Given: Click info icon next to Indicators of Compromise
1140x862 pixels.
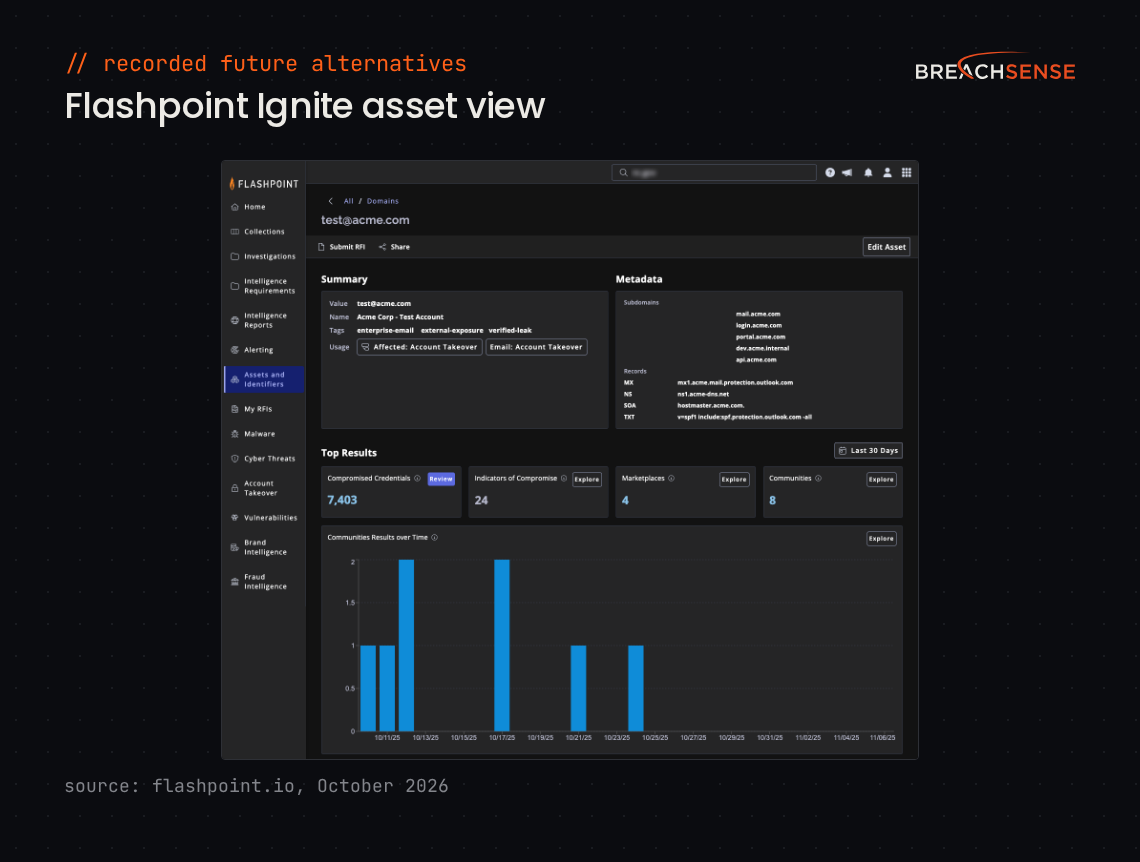Looking at the screenshot, I should click(x=564, y=478).
